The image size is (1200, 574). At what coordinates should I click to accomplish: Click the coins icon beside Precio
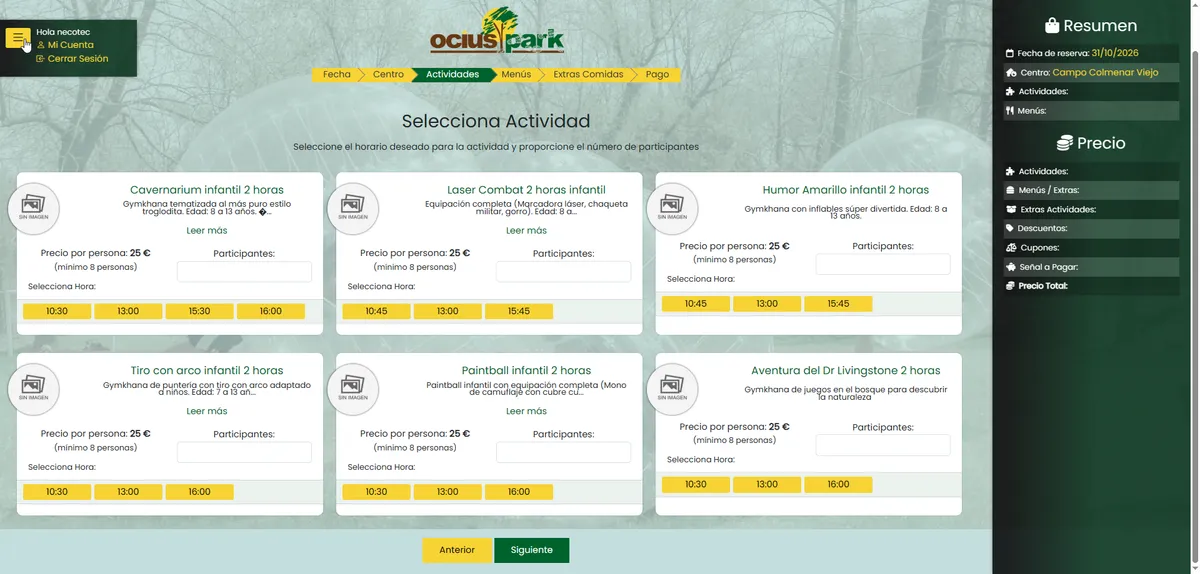[x=1065, y=143]
